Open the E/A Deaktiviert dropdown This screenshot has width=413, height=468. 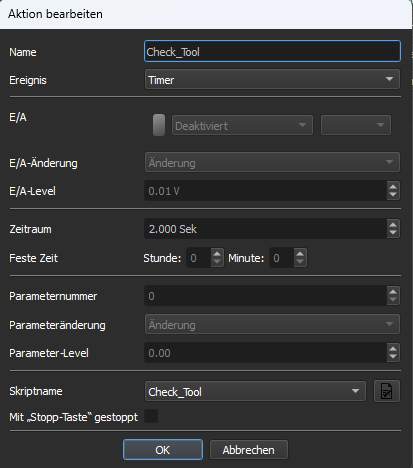(x=242, y=125)
